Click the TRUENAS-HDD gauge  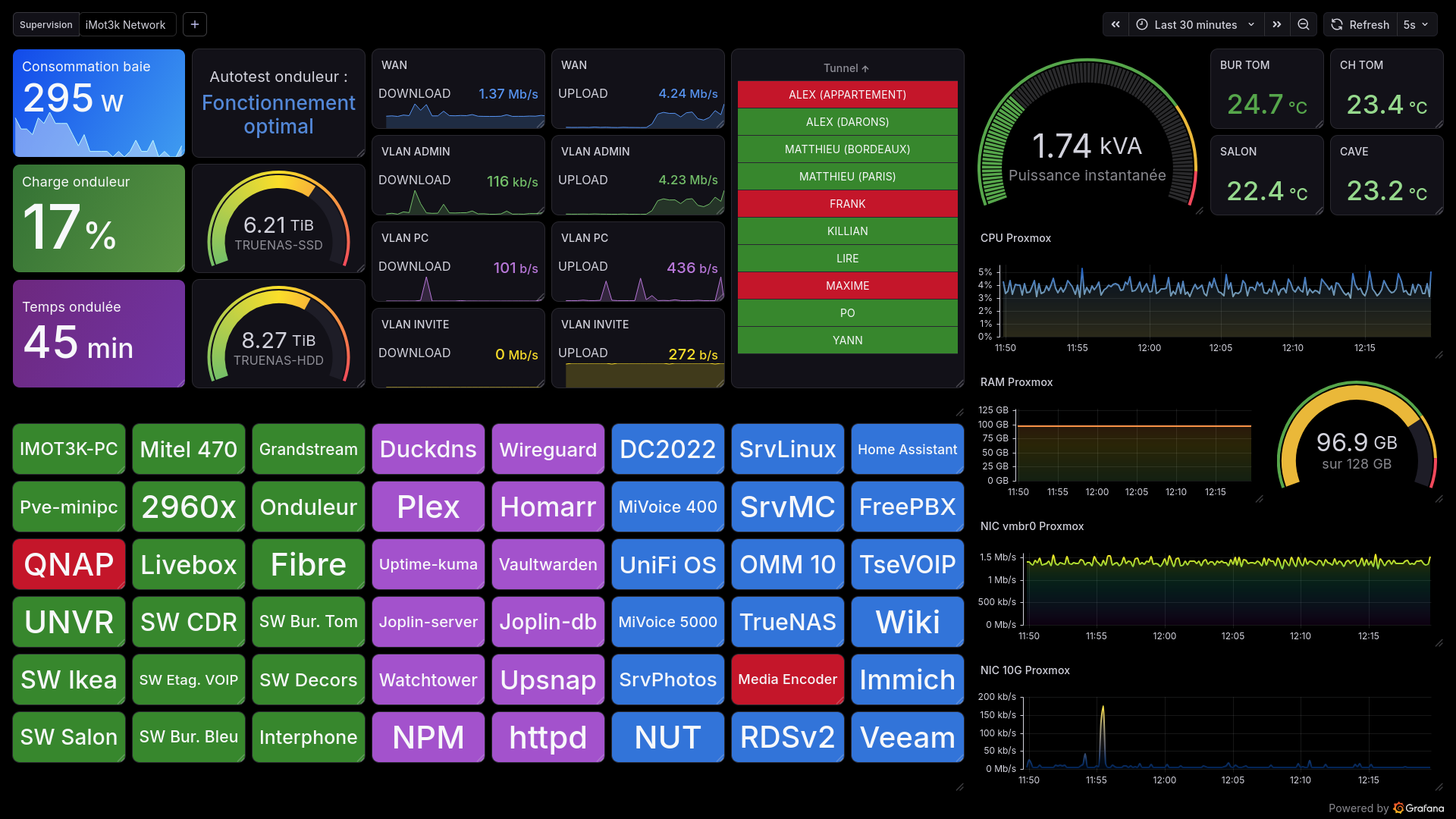click(278, 334)
